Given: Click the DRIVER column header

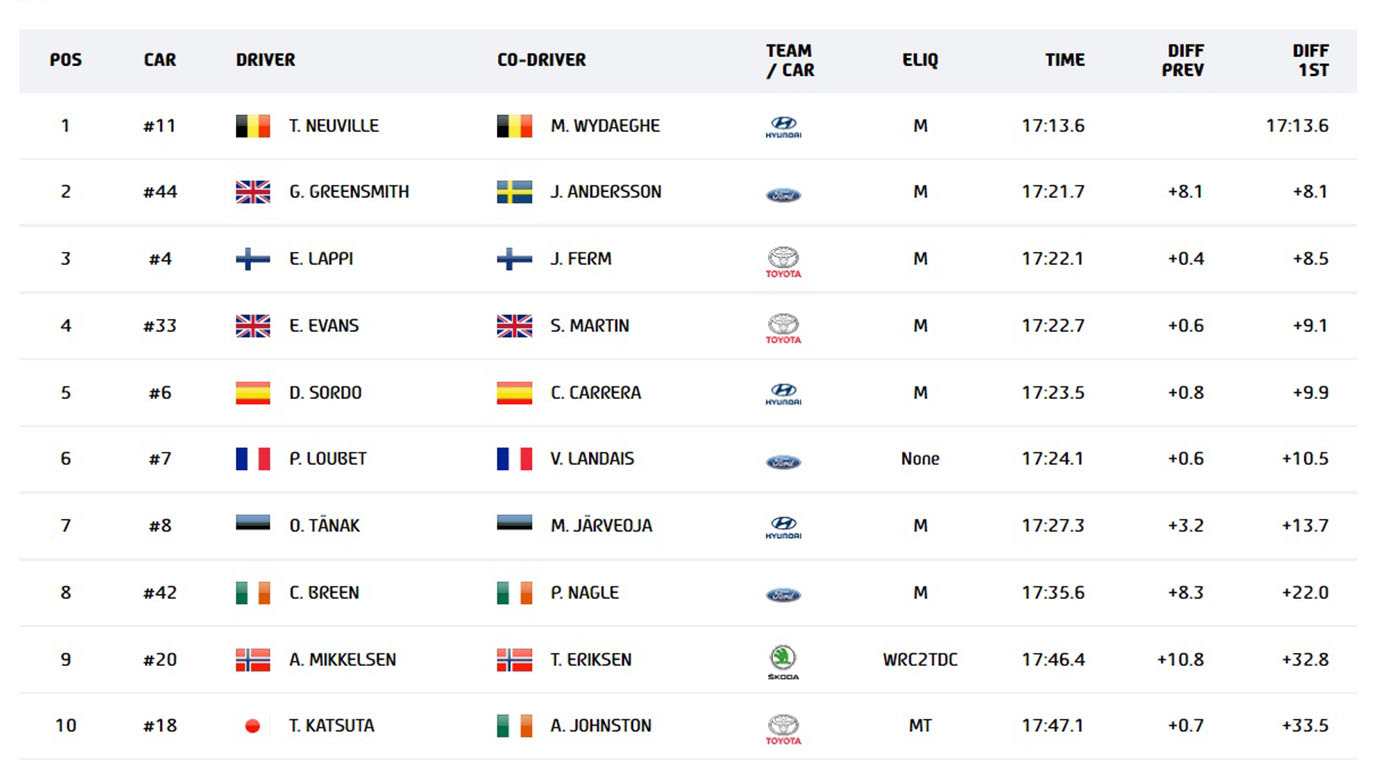Looking at the screenshot, I should (x=266, y=60).
